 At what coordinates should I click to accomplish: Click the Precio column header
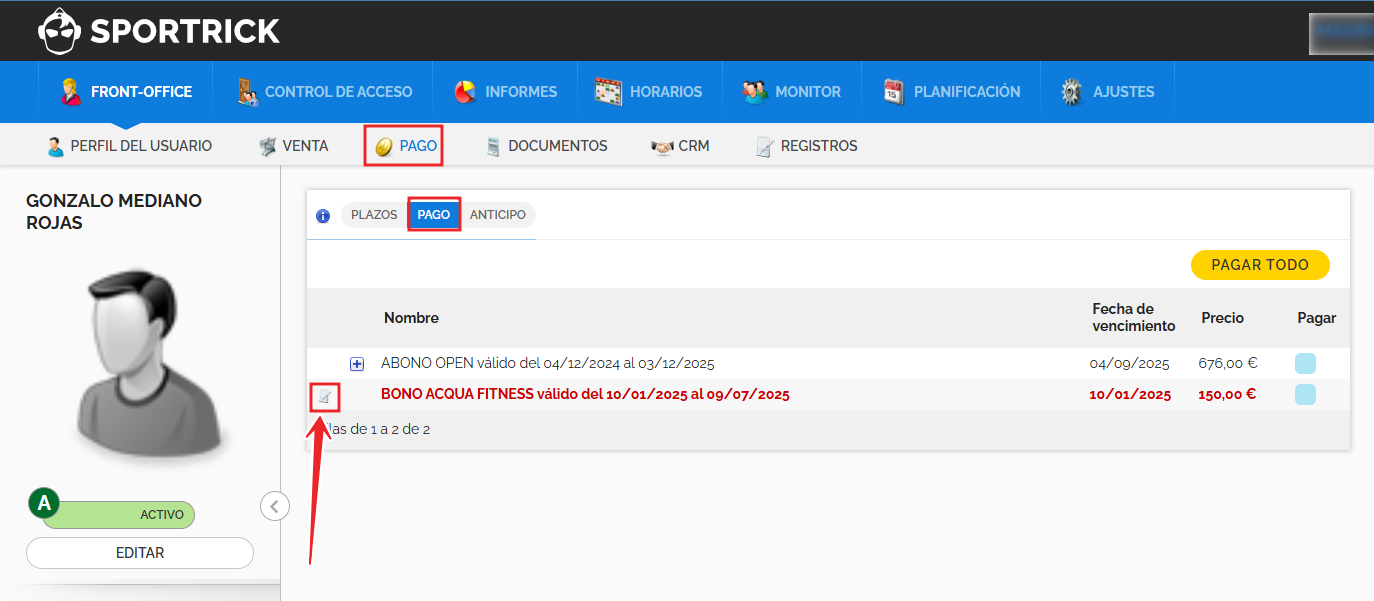(1223, 318)
